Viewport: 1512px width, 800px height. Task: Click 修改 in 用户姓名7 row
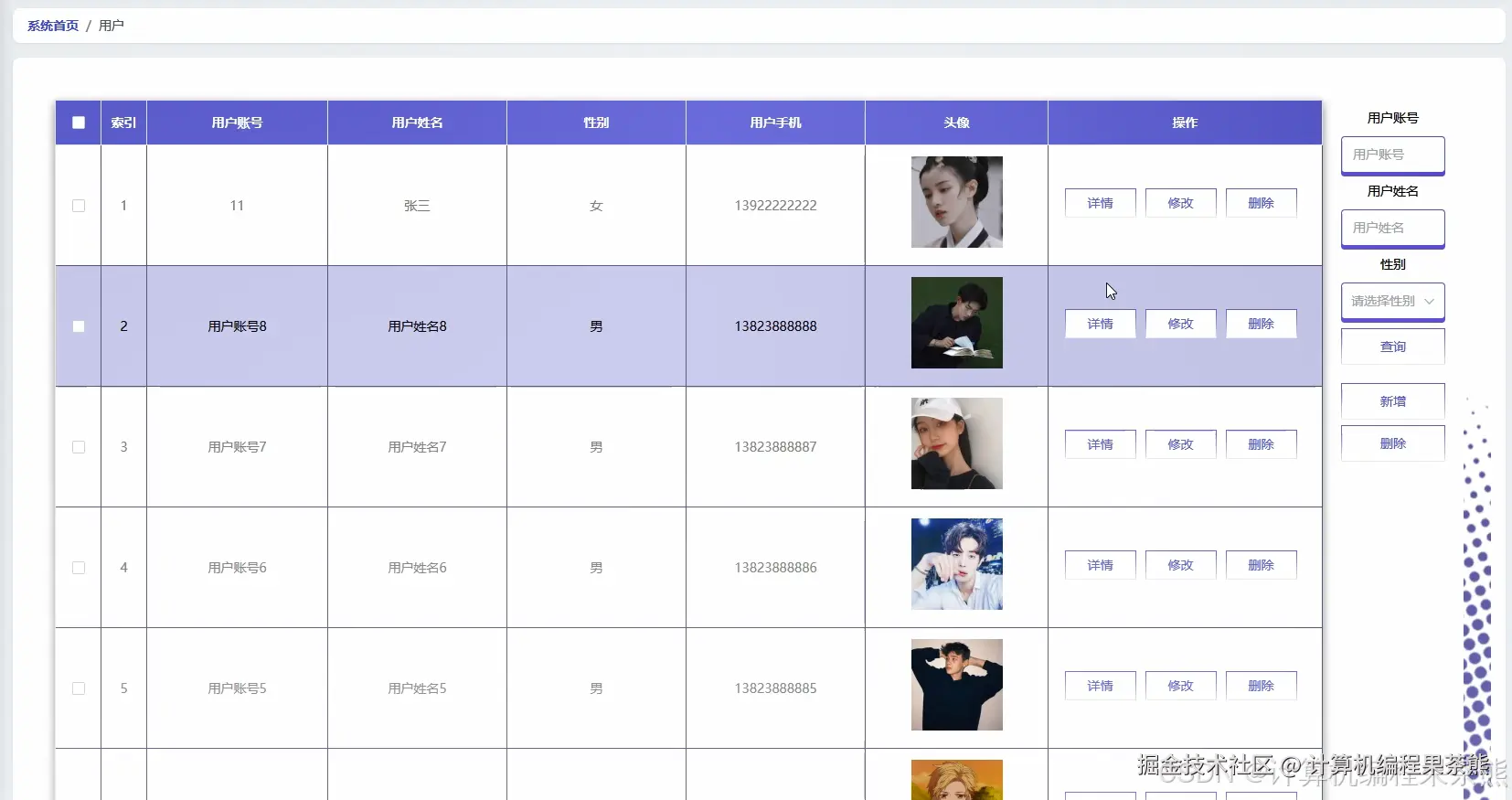tap(1181, 444)
